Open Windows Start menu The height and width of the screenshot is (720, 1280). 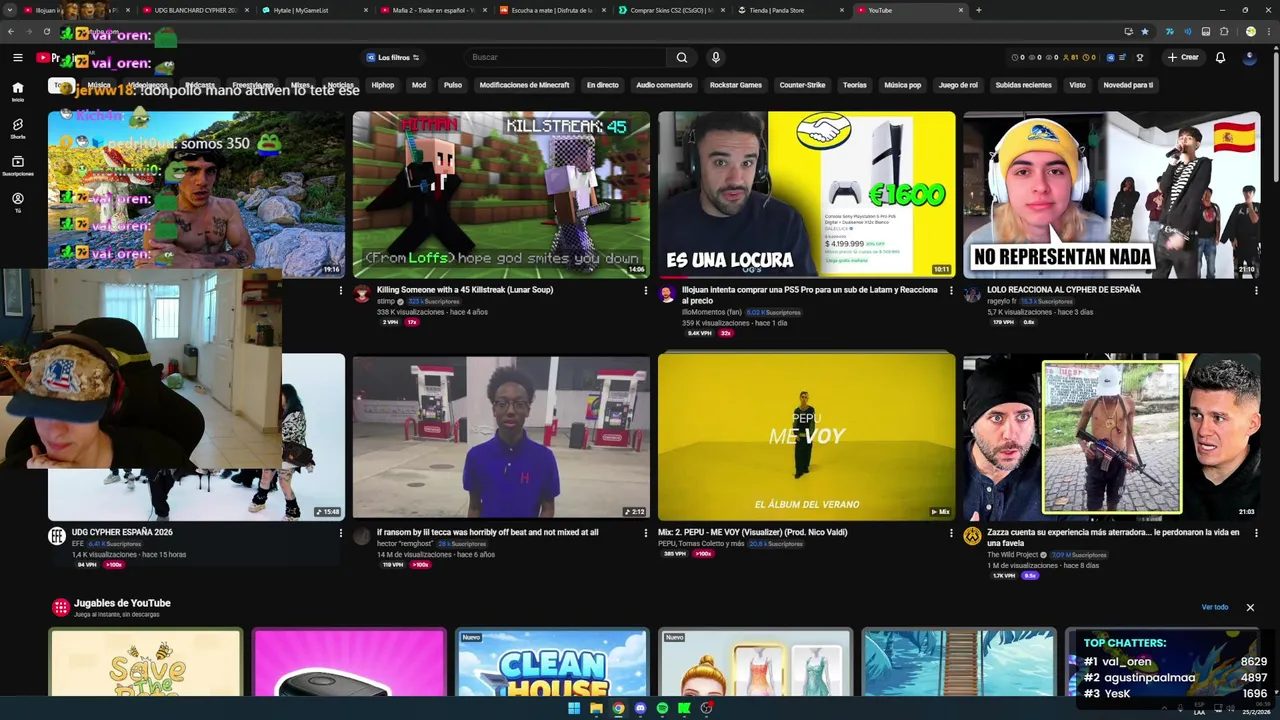pyautogui.click(x=574, y=708)
